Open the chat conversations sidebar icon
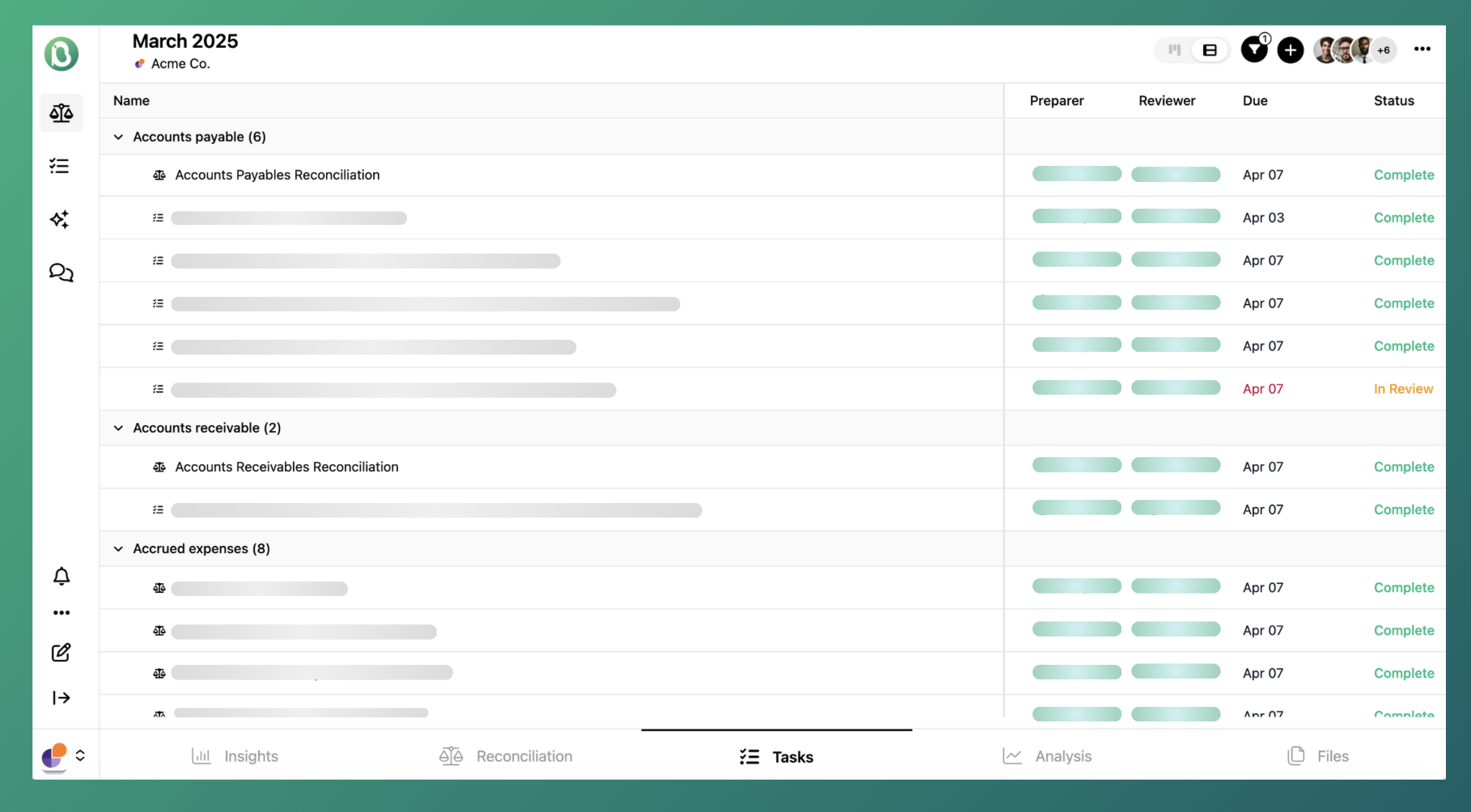Viewport: 1471px width, 812px height. (x=61, y=273)
